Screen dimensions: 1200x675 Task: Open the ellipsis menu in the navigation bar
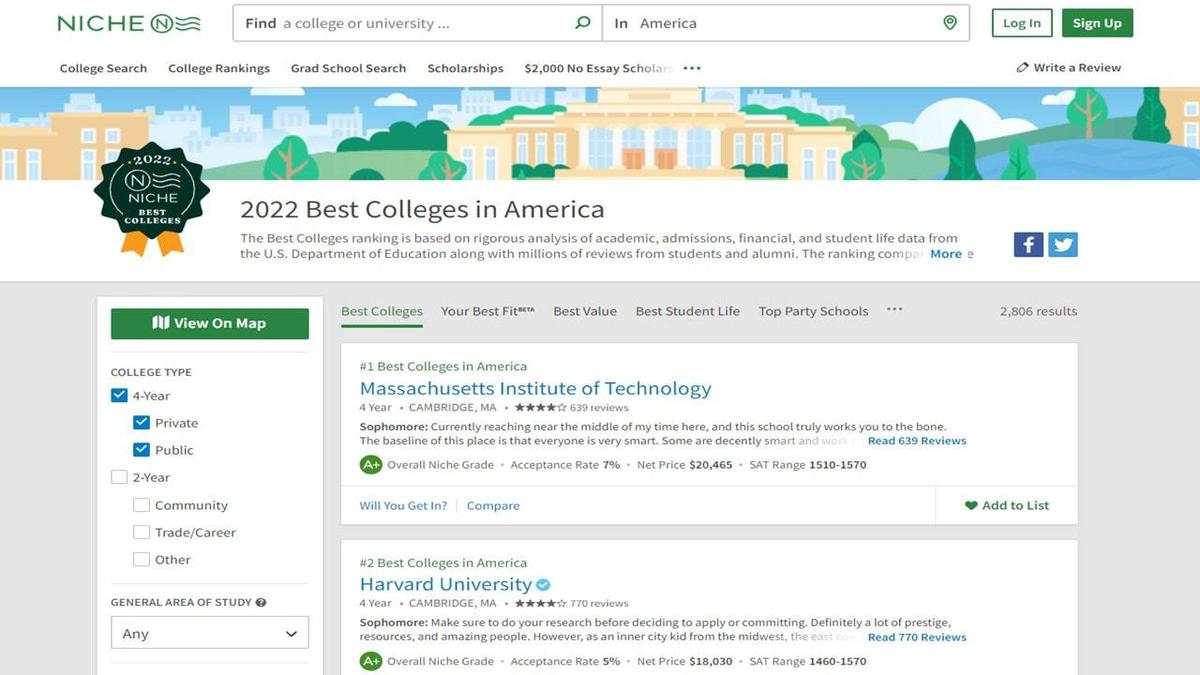pyautogui.click(x=691, y=68)
